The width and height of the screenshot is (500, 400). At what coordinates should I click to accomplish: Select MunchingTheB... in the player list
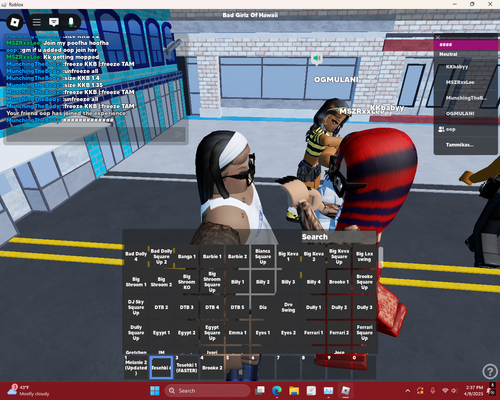(465, 98)
